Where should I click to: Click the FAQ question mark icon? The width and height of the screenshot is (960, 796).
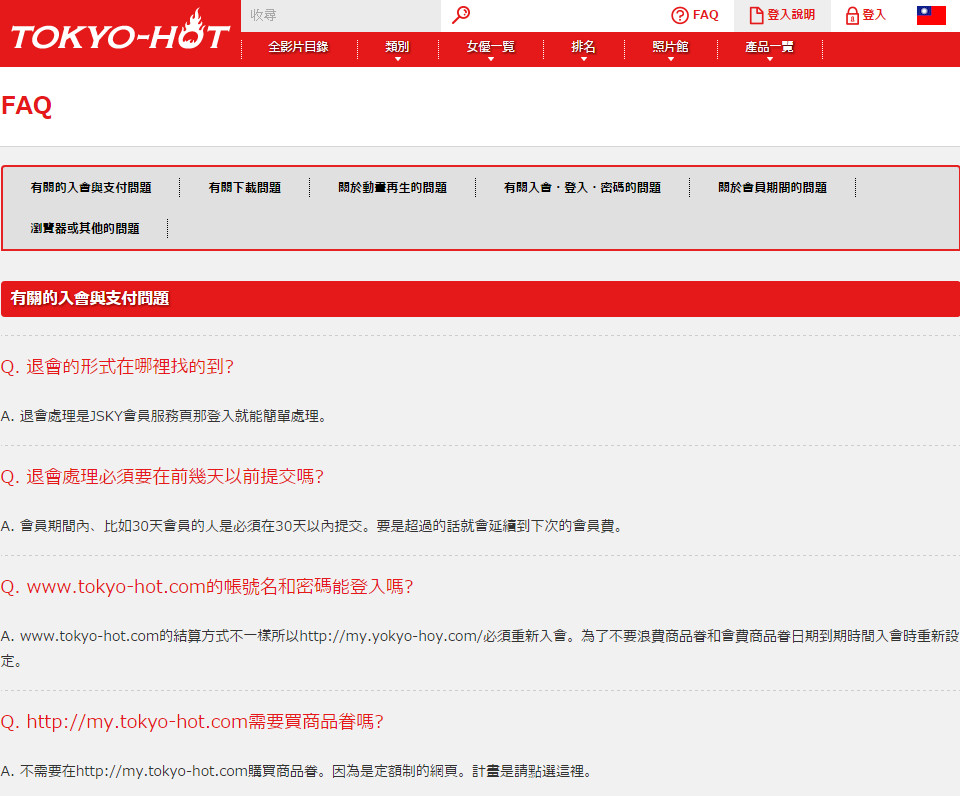click(x=680, y=15)
